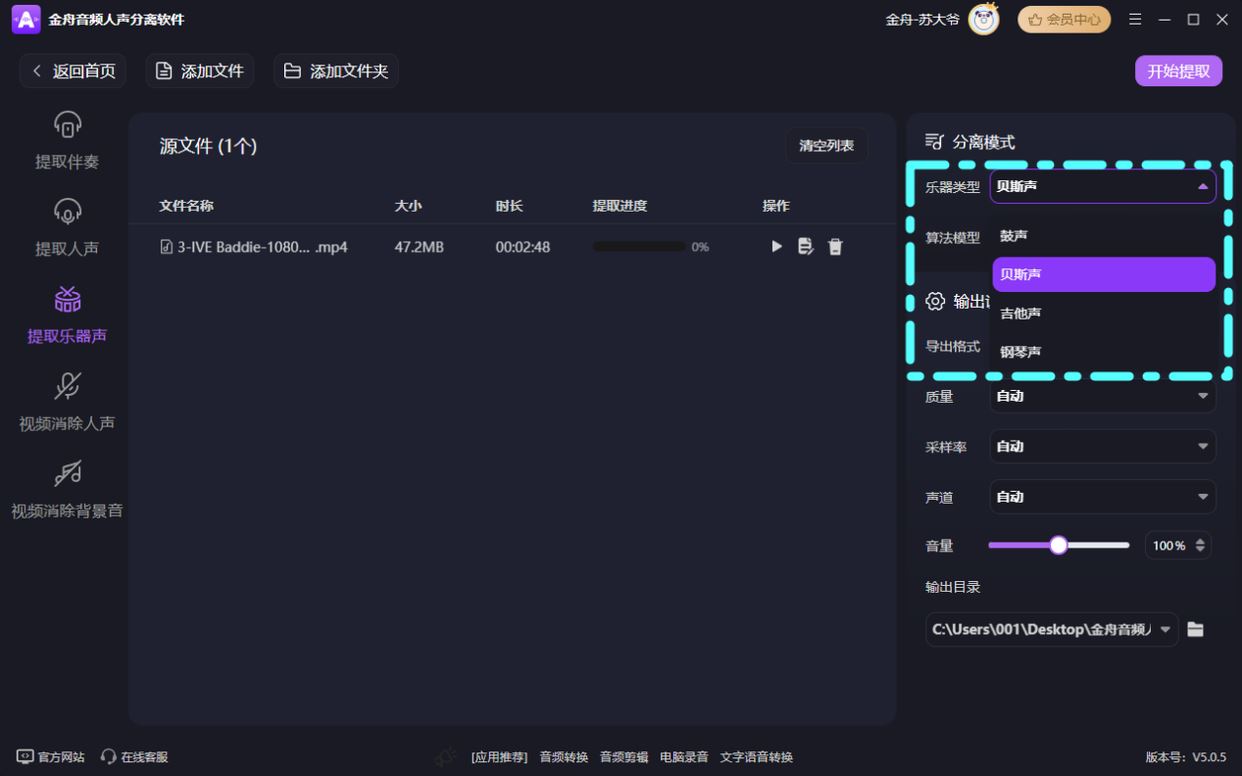Switch to 提取人声 vocal extraction mode
Screen dimensions: 1242x776
click(67, 227)
